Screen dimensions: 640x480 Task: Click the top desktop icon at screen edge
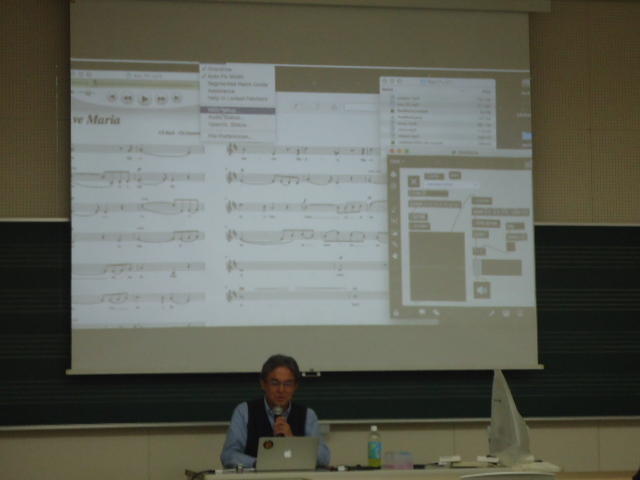click(526, 84)
